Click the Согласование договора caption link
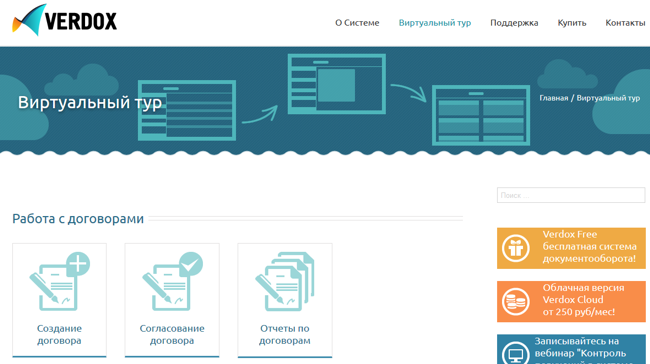Viewport: 650px width, 364px height. coord(172,335)
